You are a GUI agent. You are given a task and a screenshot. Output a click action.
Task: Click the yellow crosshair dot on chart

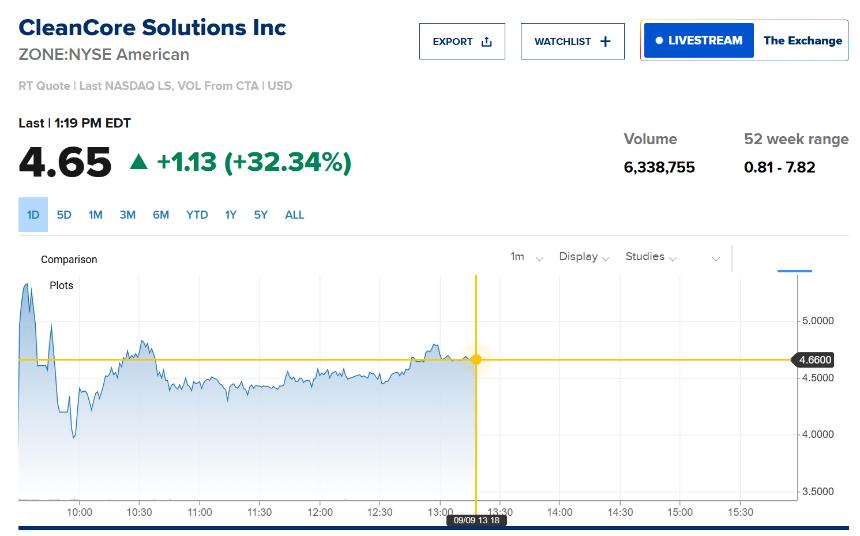coord(476,360)
